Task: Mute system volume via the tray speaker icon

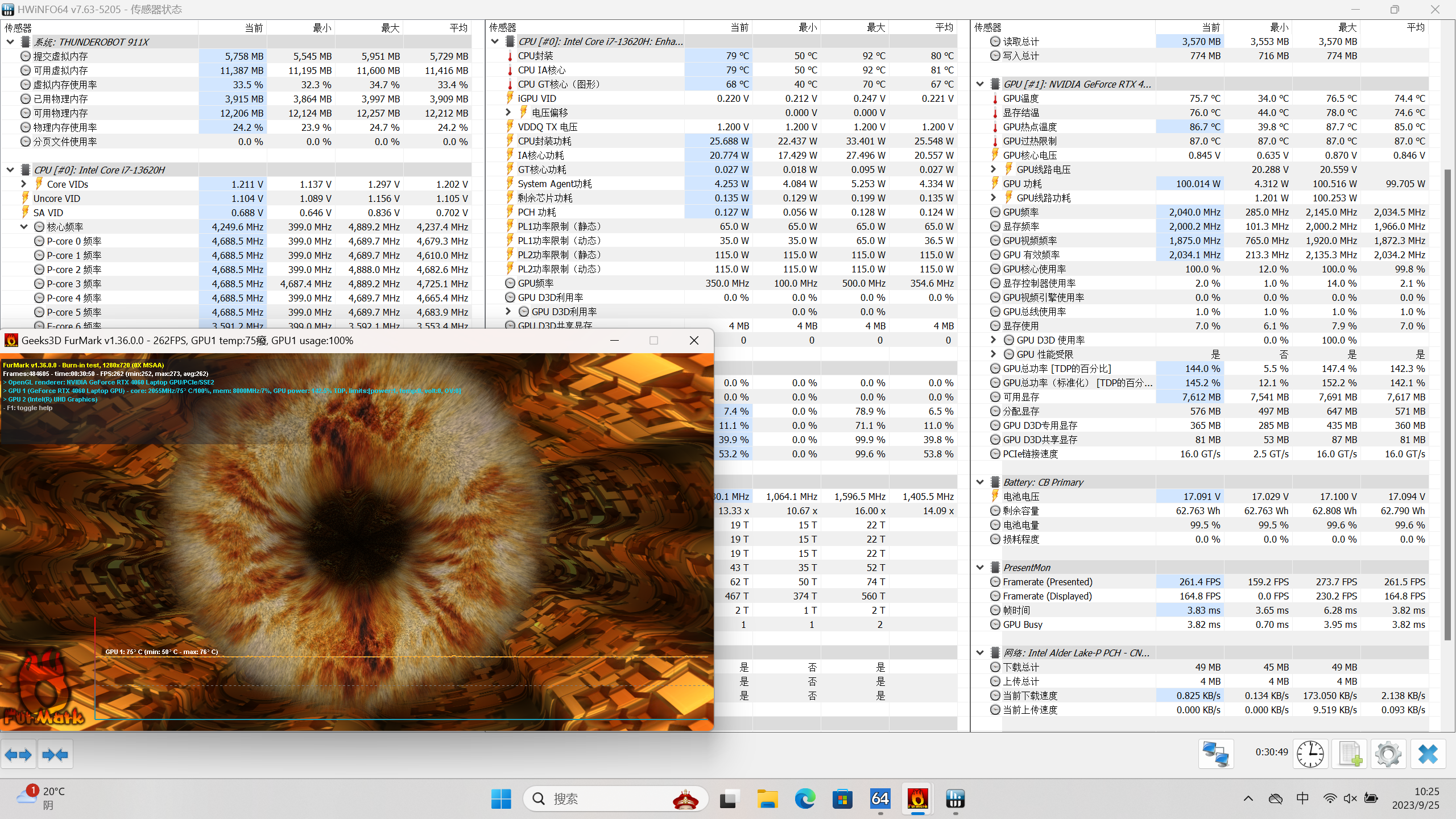Action: [1350, 798]
